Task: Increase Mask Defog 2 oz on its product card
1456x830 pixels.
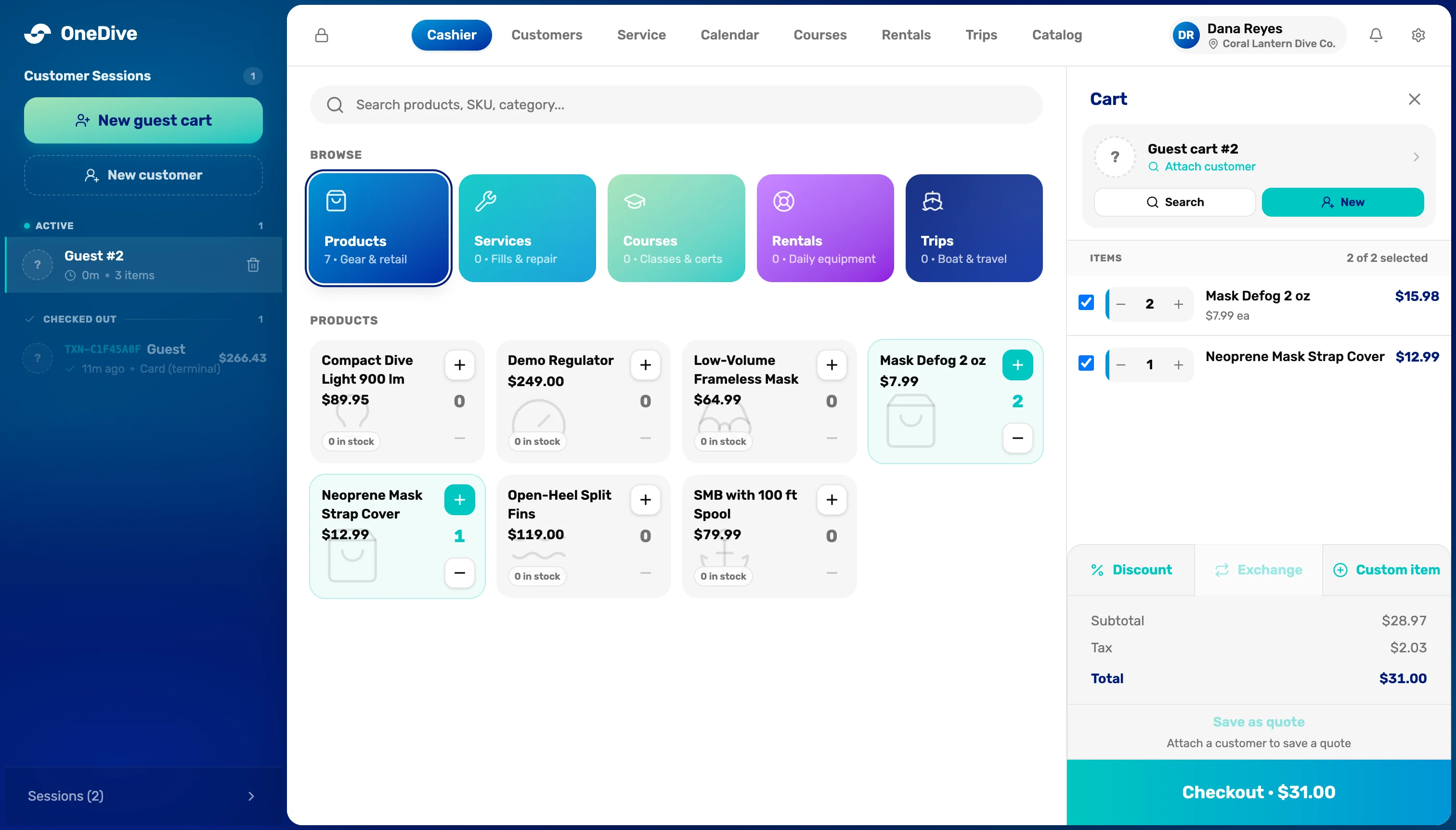Action: tap(1017, 365)
